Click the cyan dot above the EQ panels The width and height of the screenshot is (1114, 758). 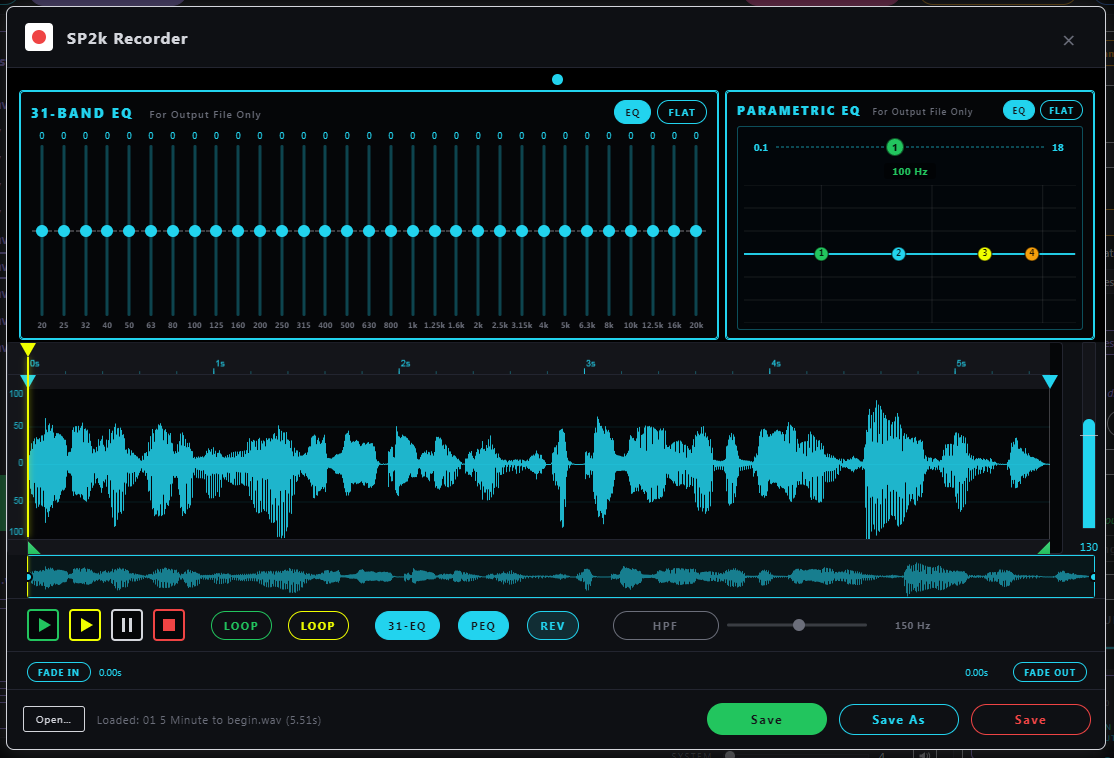point(557,80)
